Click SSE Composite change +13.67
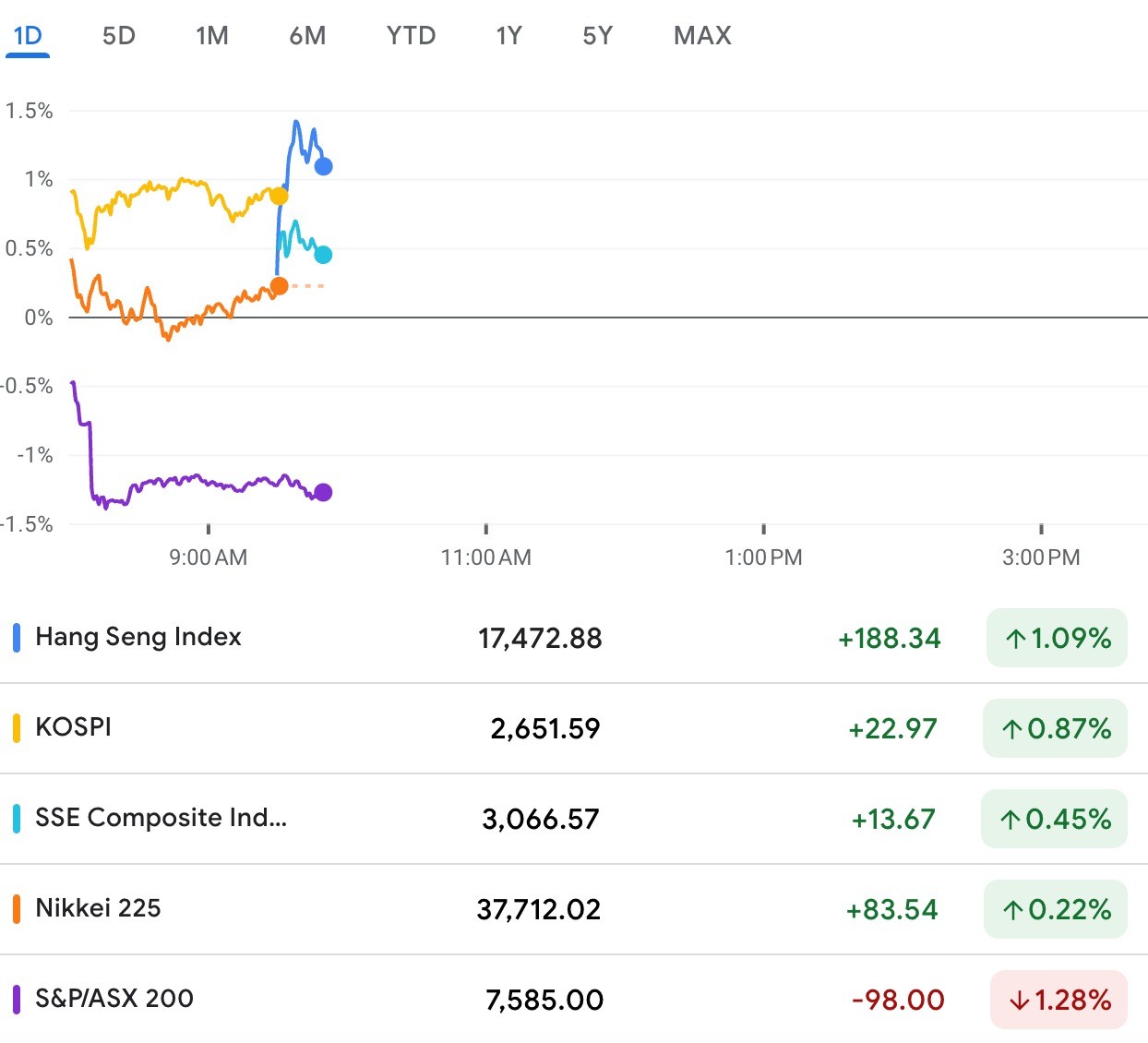Viewport: 1148px width, 1043px height. [893, 819]
